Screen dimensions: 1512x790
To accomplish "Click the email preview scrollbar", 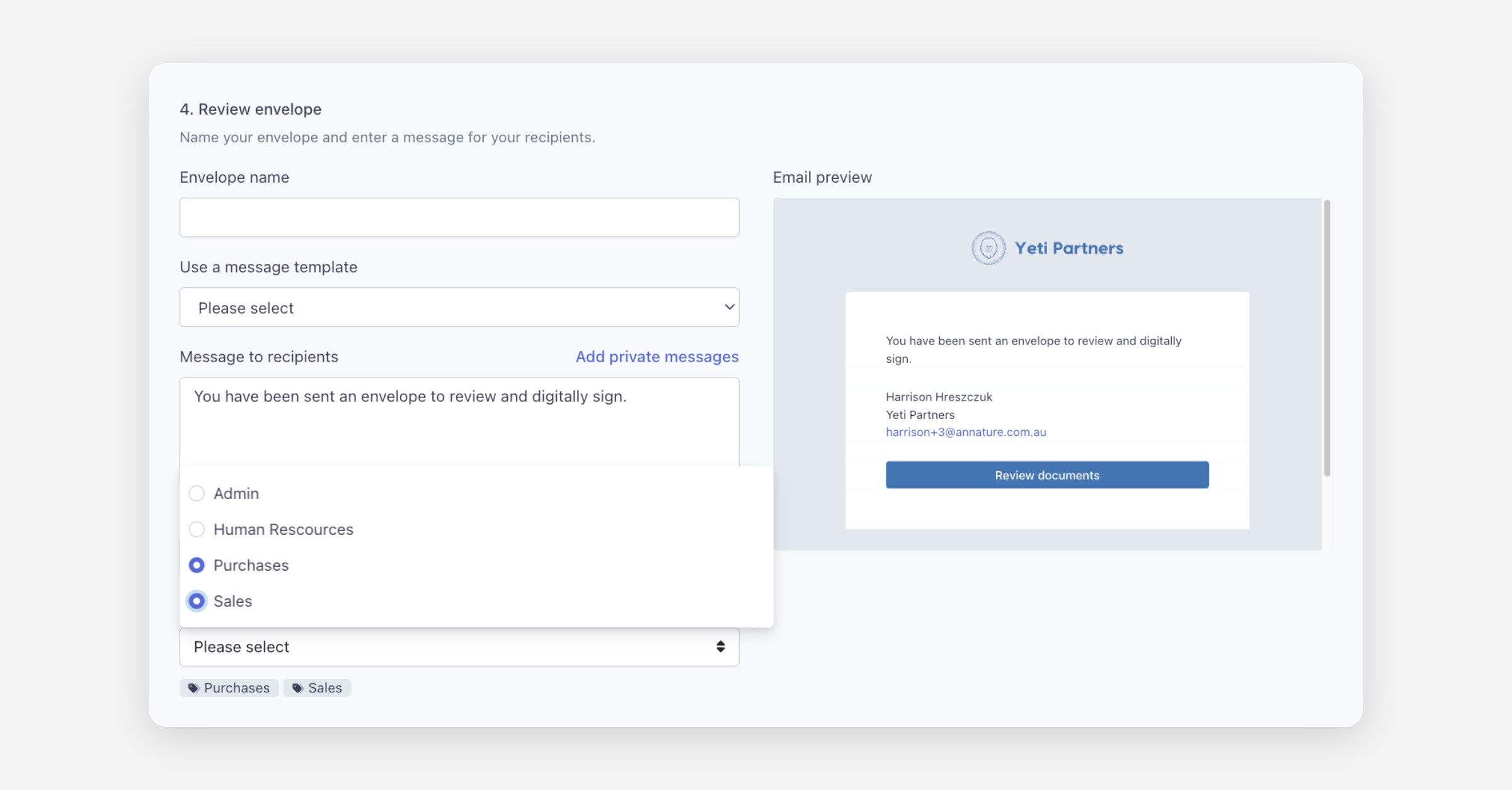I will [x=1327, y=338].
